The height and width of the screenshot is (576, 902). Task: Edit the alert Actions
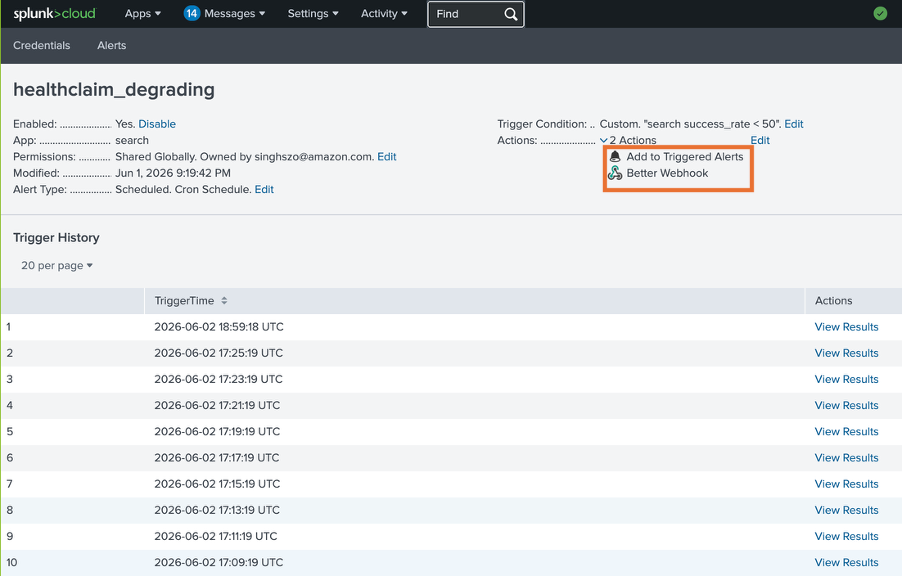760,140
